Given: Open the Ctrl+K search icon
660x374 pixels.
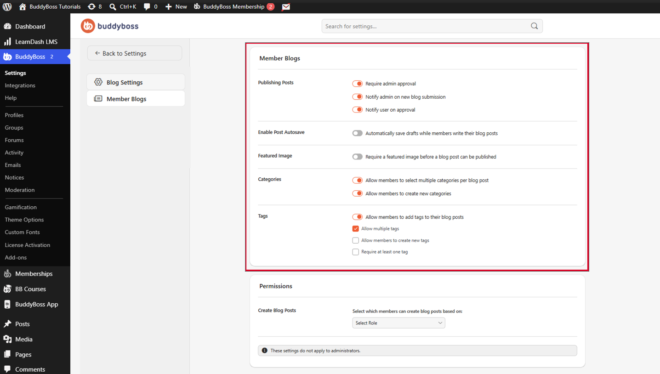Looking at the screenshot, I should coord(113,7).
